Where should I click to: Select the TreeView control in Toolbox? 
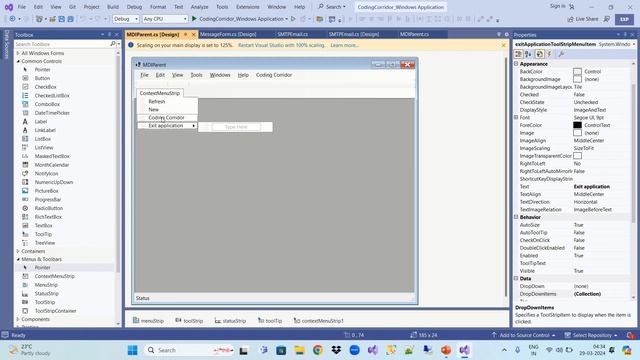coord(44,243)
